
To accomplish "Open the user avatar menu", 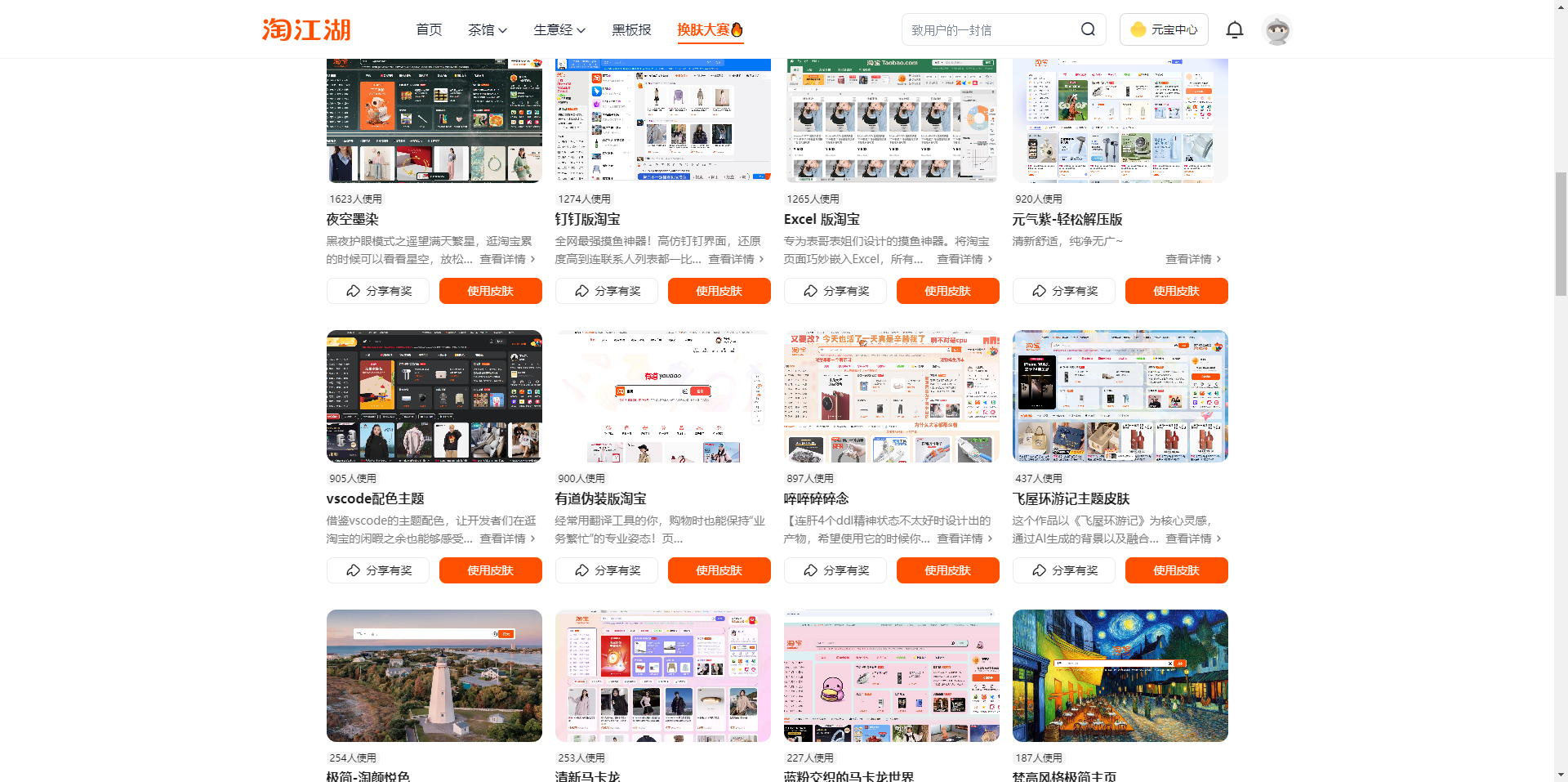I will tap(1277, 30).
